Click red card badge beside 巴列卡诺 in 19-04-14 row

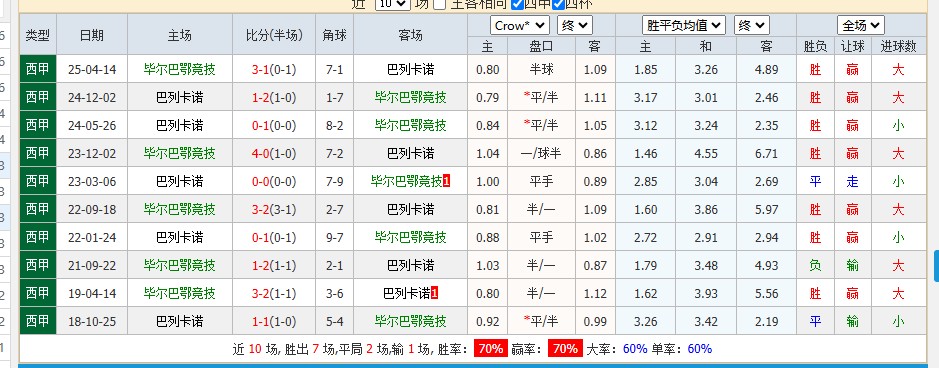pyautogui.click(x=435, y=293)
